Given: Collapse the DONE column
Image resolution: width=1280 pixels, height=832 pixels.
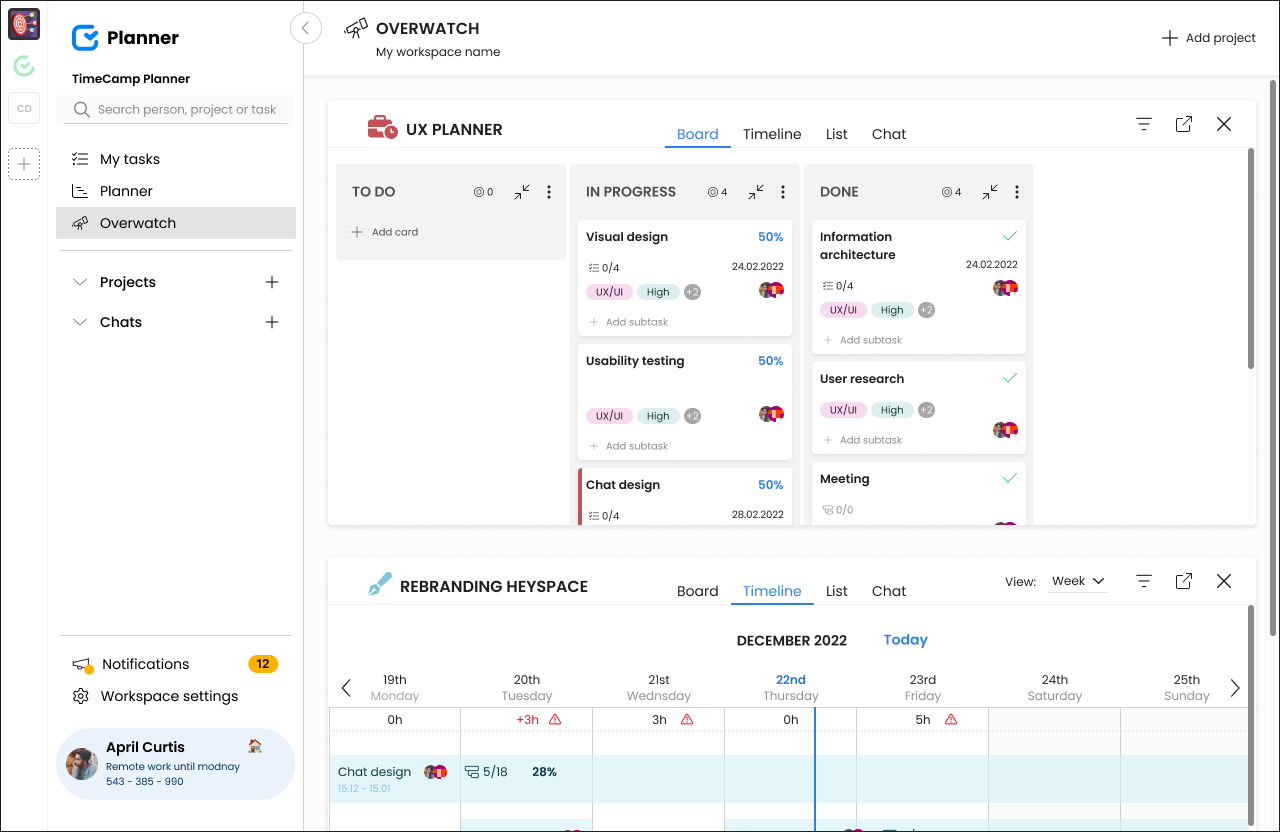Looking at the screenshot, I should (988, 191).
